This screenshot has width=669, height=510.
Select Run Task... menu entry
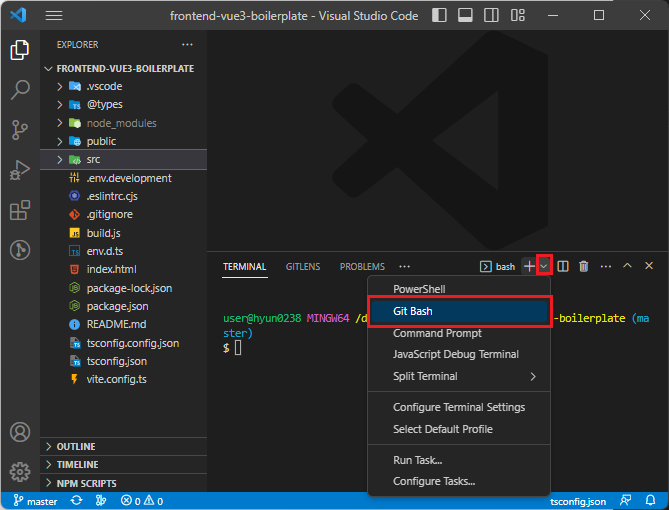click(459, 460)
